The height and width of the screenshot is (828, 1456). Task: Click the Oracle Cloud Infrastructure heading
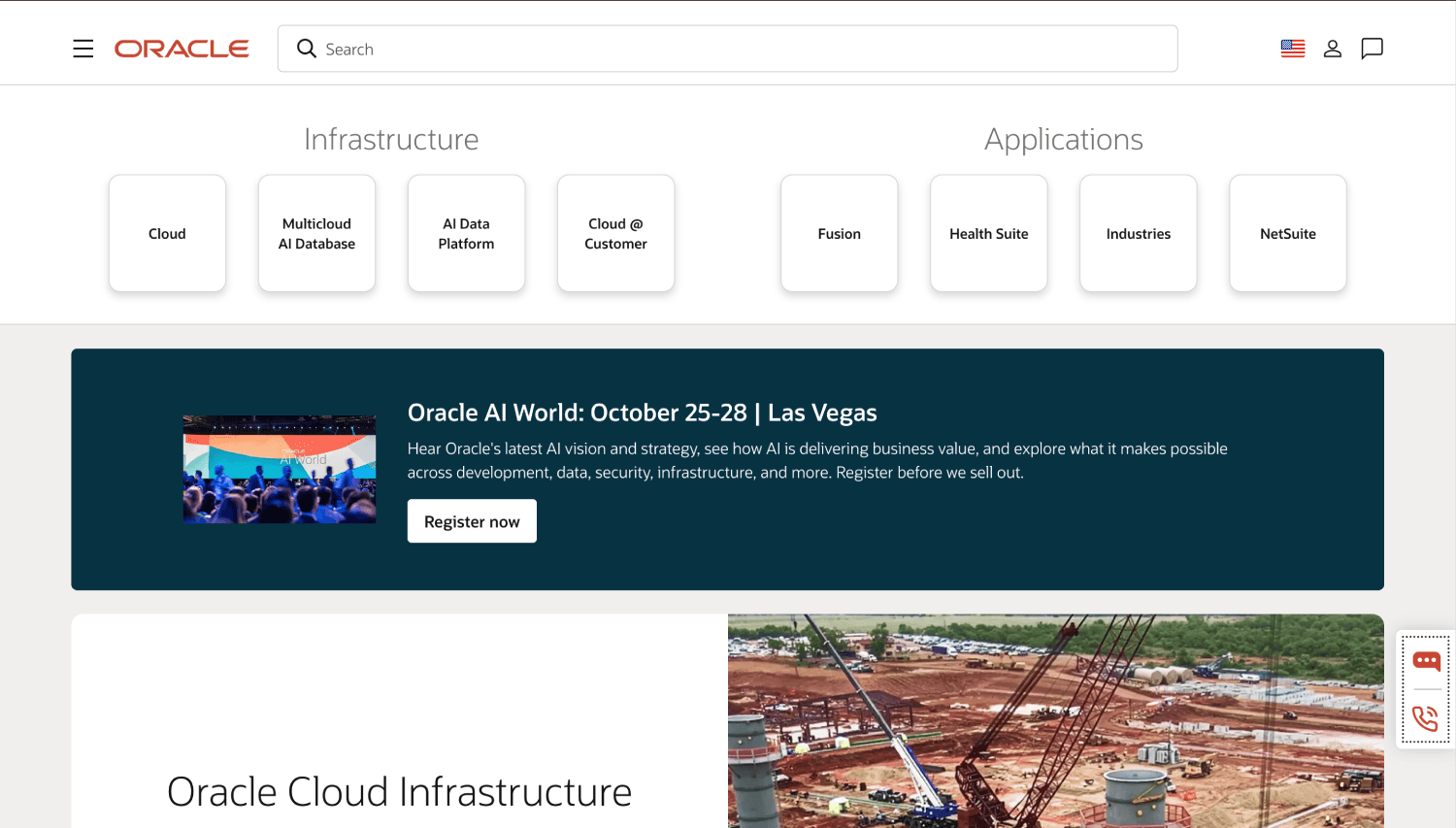tap(399, 792)
